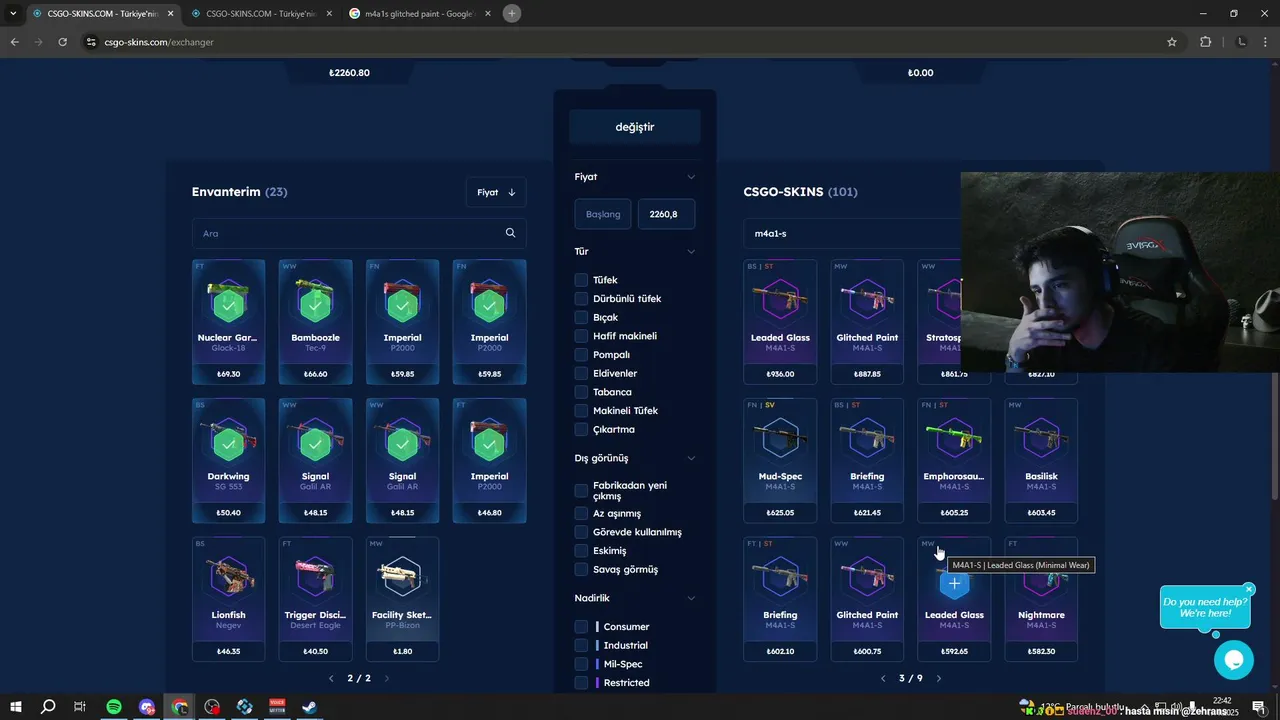1280x720 pixels.
Task: Enable the Industrial rarity checkbox
Action: click(581, 646)
